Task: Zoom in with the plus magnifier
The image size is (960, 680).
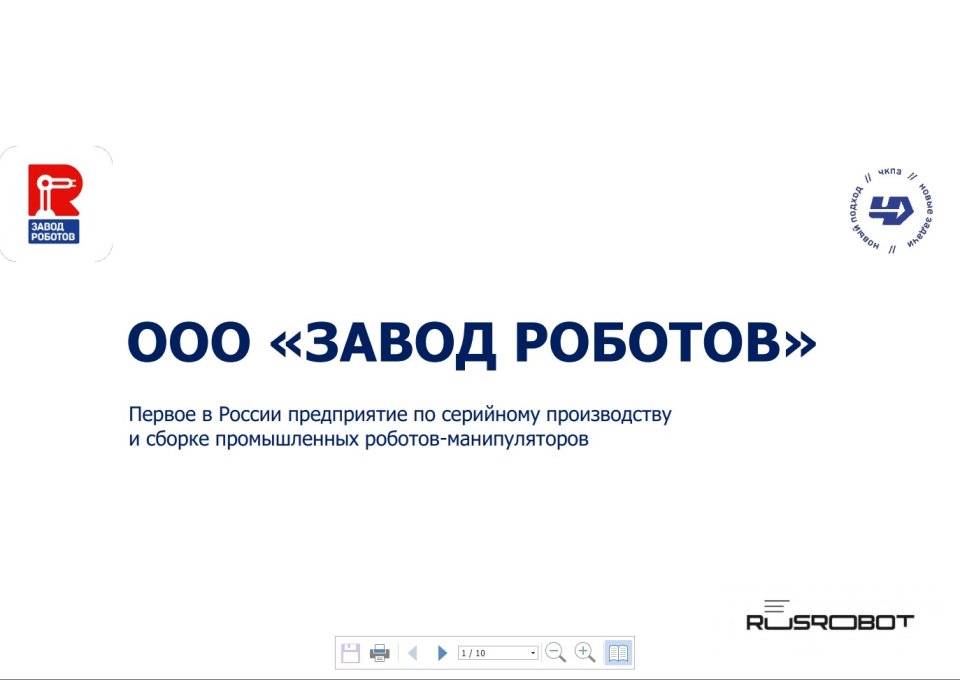Action: click(x=586, y=653)
